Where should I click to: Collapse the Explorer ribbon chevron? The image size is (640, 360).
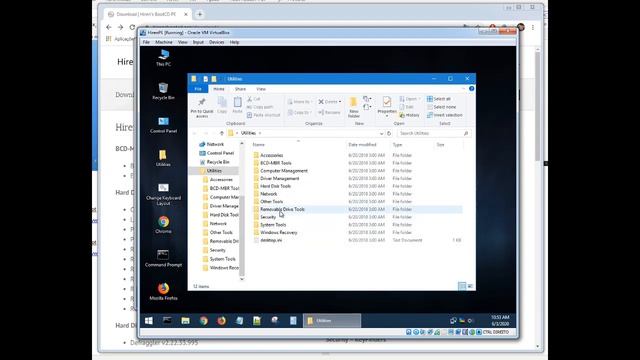pyautogui.click(x=463, y=89)
